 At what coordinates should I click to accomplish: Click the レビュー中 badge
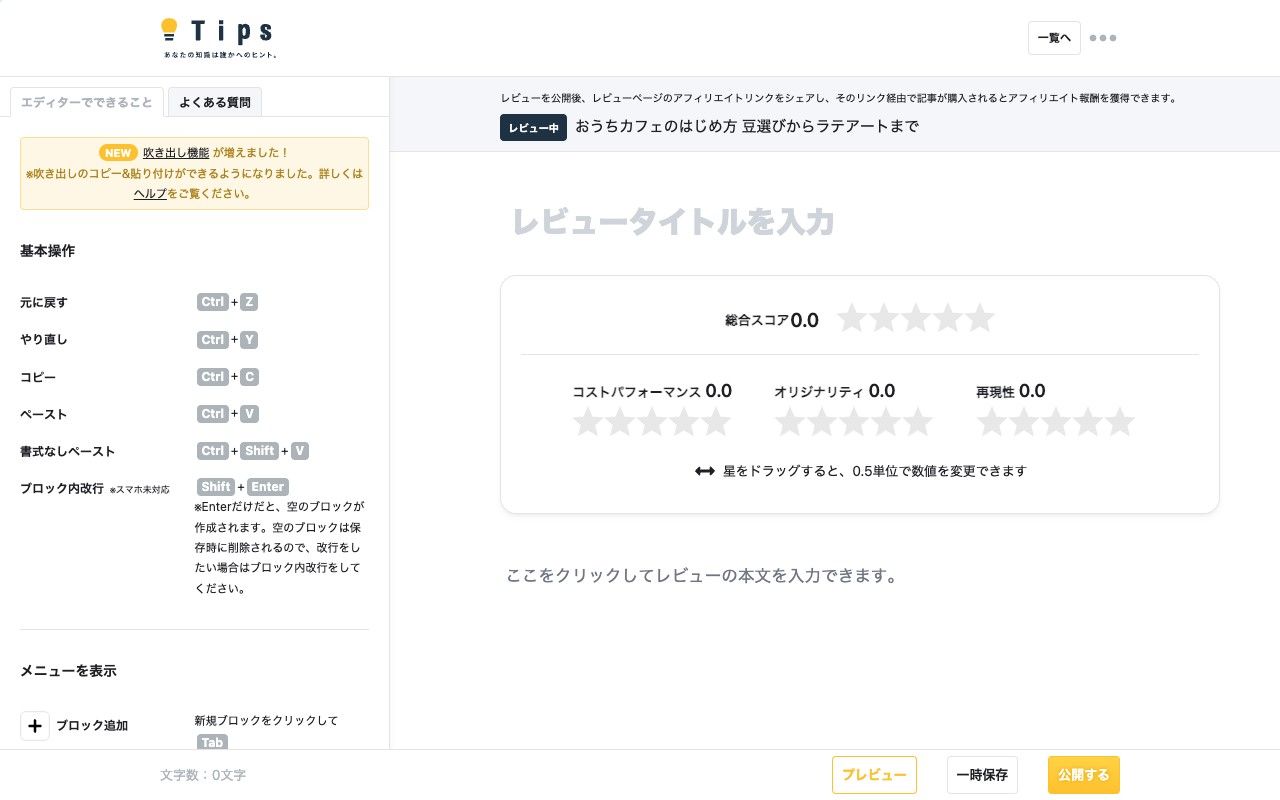(534, 128)
